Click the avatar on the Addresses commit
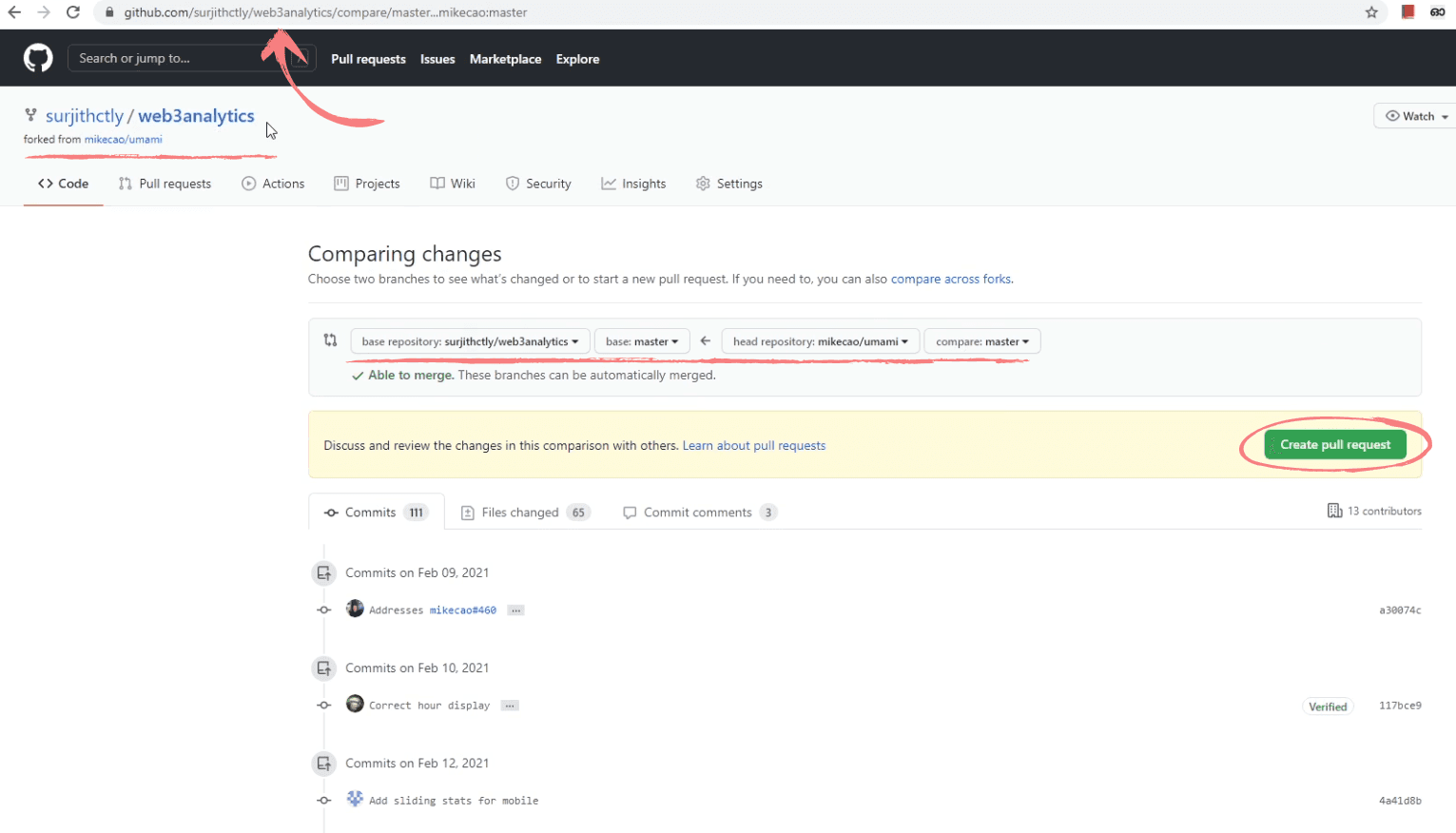The image size is (1456, 833). click(x=355, y=609)
